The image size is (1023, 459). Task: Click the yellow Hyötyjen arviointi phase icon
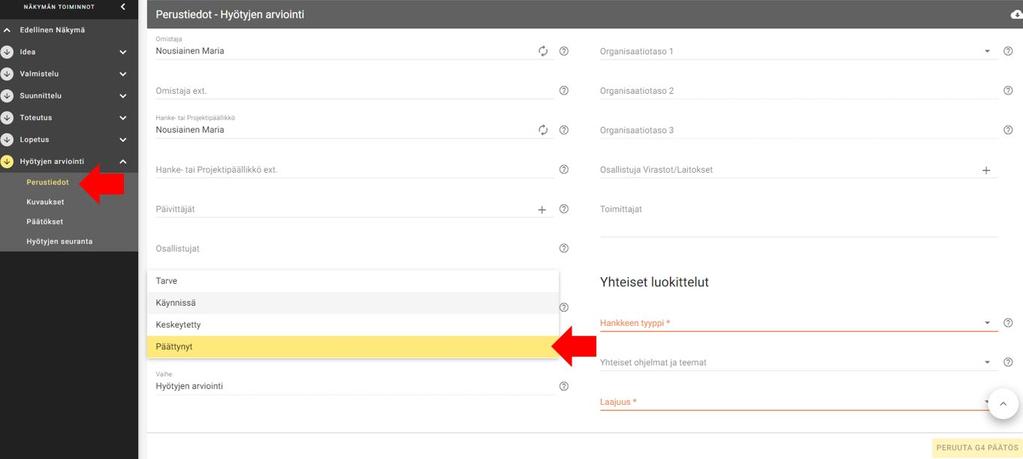point(7,161)
